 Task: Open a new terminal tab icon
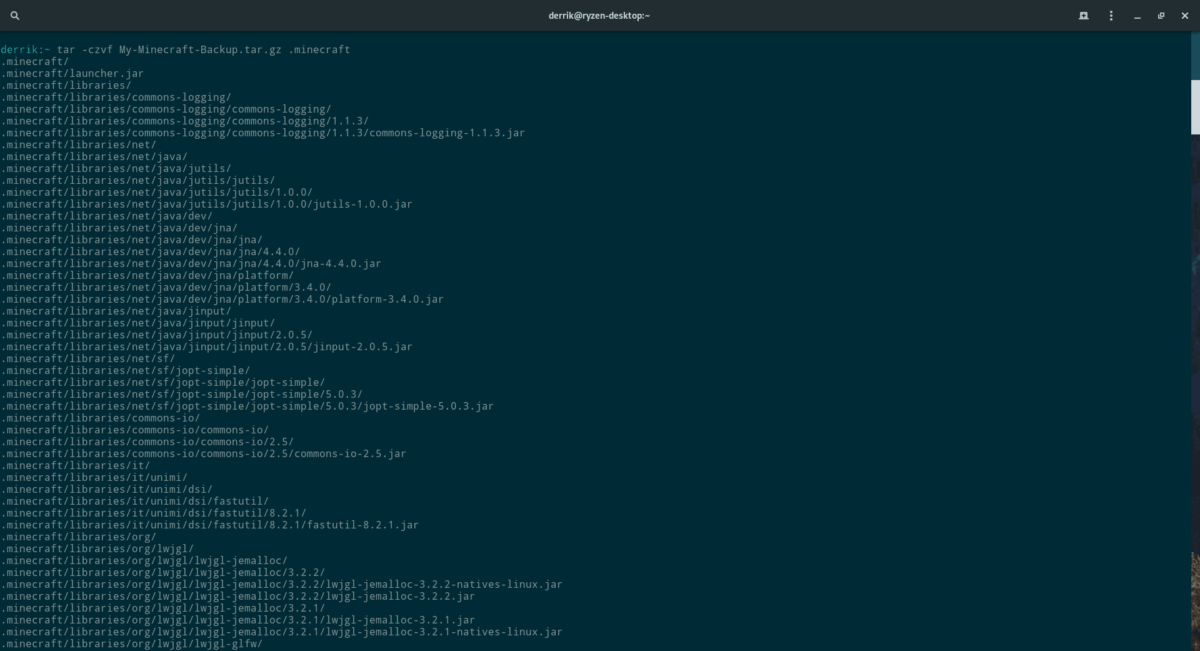(1083, 16)
